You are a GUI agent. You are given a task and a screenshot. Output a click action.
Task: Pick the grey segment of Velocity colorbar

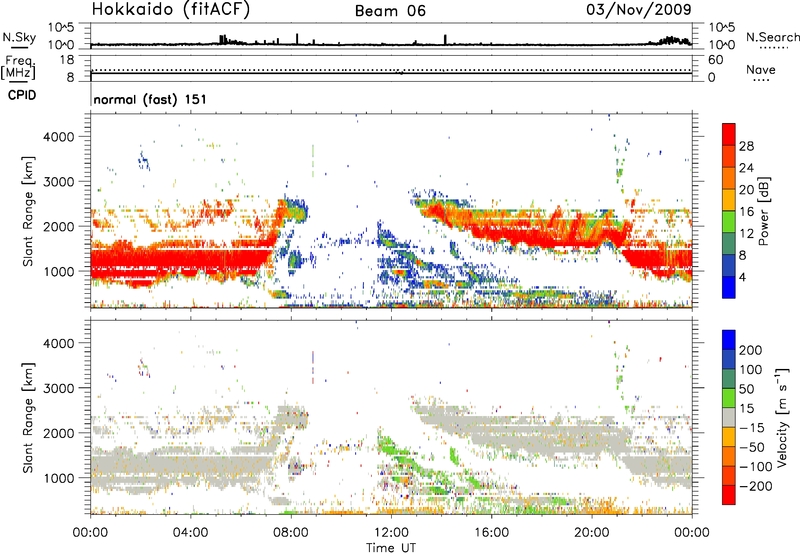coord(729,417)
